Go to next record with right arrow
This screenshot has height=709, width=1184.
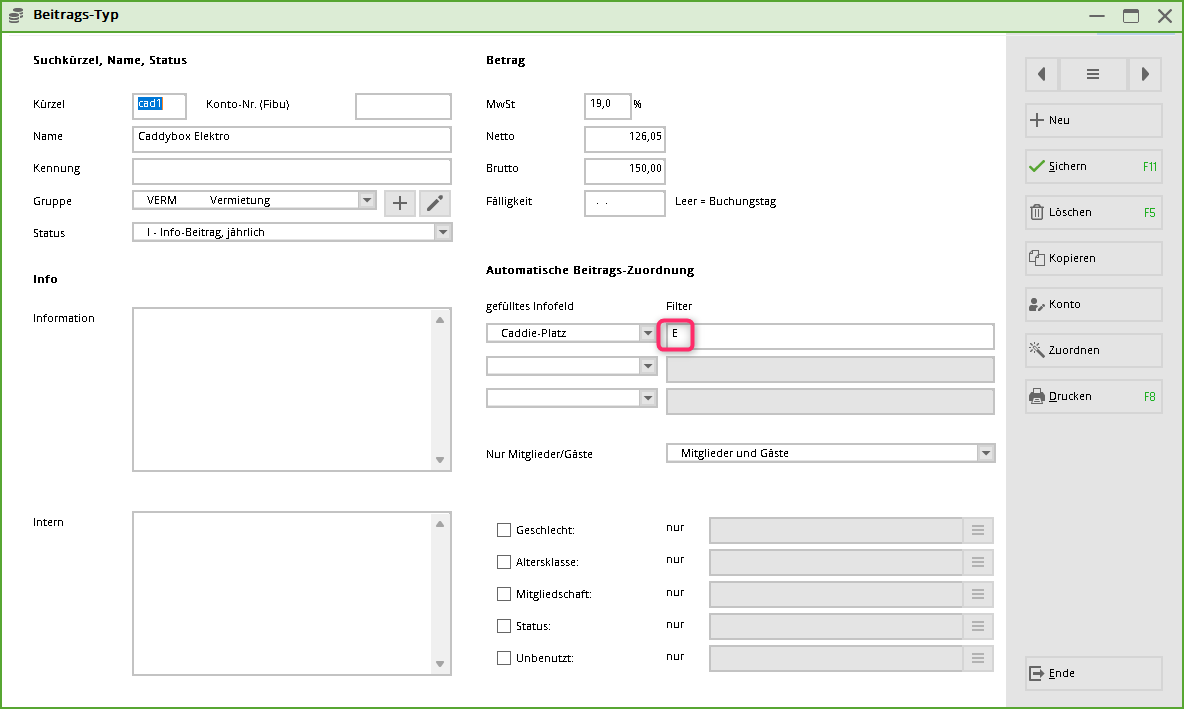pyautogui.click(x=1145, y=74)
